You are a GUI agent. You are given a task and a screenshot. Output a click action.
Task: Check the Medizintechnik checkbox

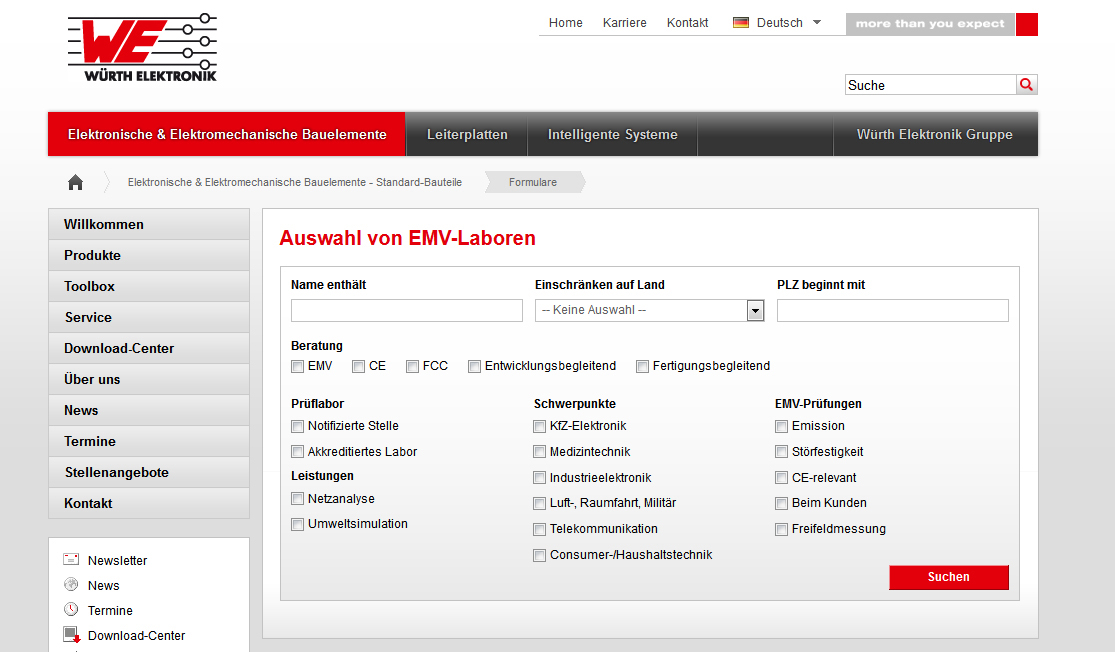coord(539,452)
